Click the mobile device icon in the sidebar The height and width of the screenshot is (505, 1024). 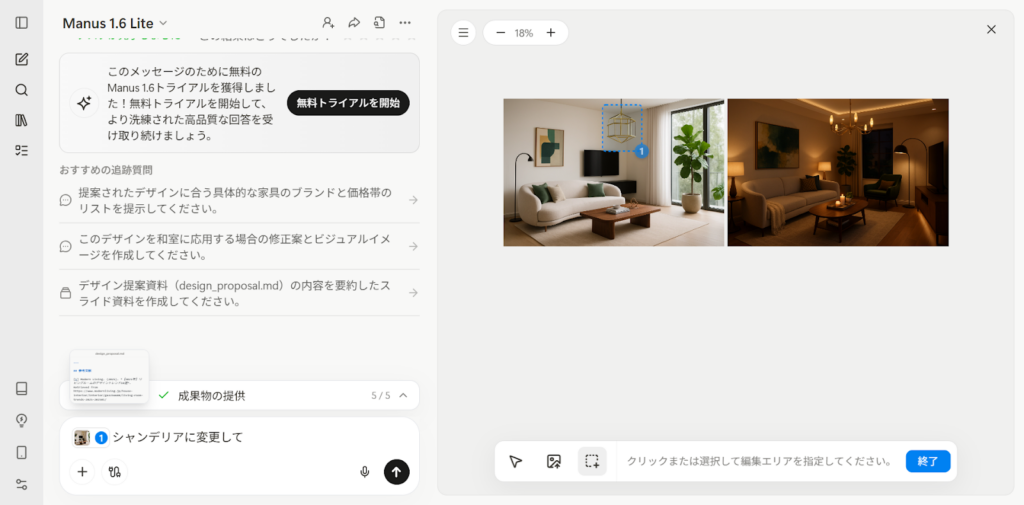pos(22,452)
